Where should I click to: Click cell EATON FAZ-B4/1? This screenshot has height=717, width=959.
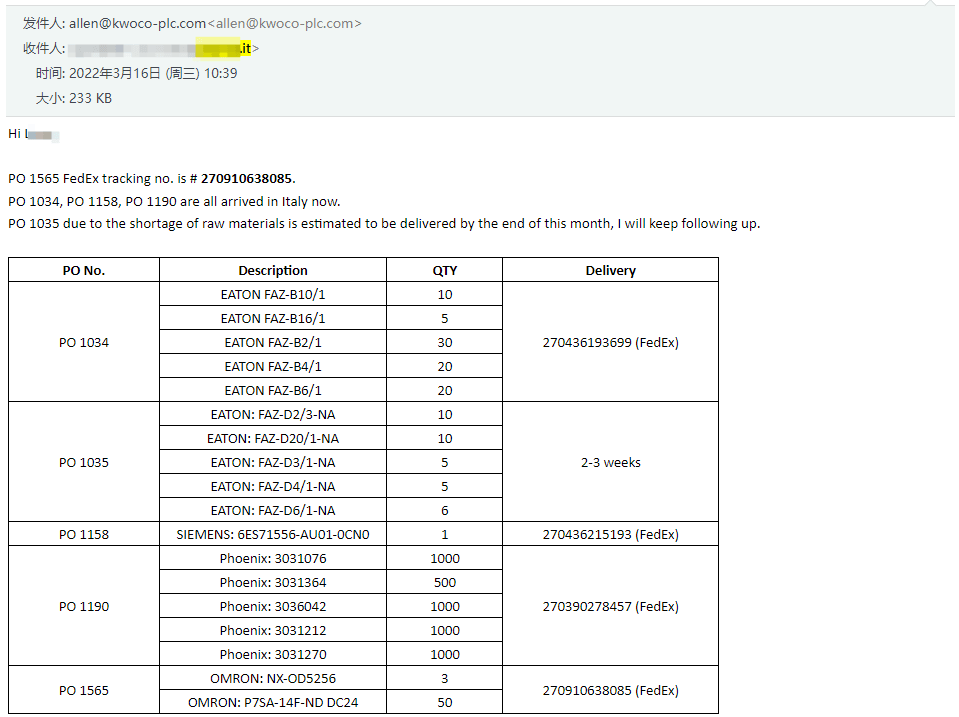click(273, 366)
